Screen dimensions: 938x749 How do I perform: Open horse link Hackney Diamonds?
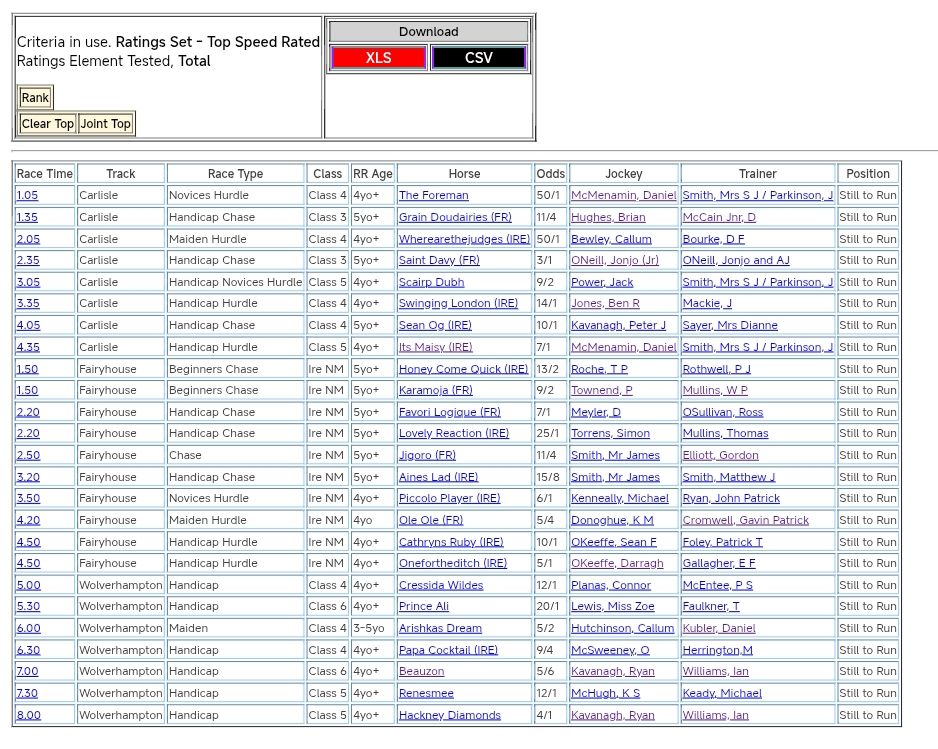pyautogui.click(x=449, y=715)
